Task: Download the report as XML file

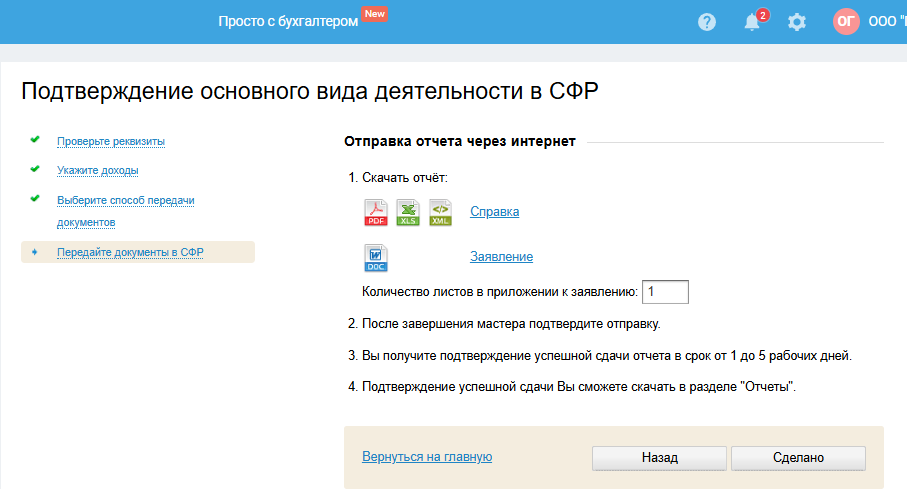Action: click(x=440, y=213)
